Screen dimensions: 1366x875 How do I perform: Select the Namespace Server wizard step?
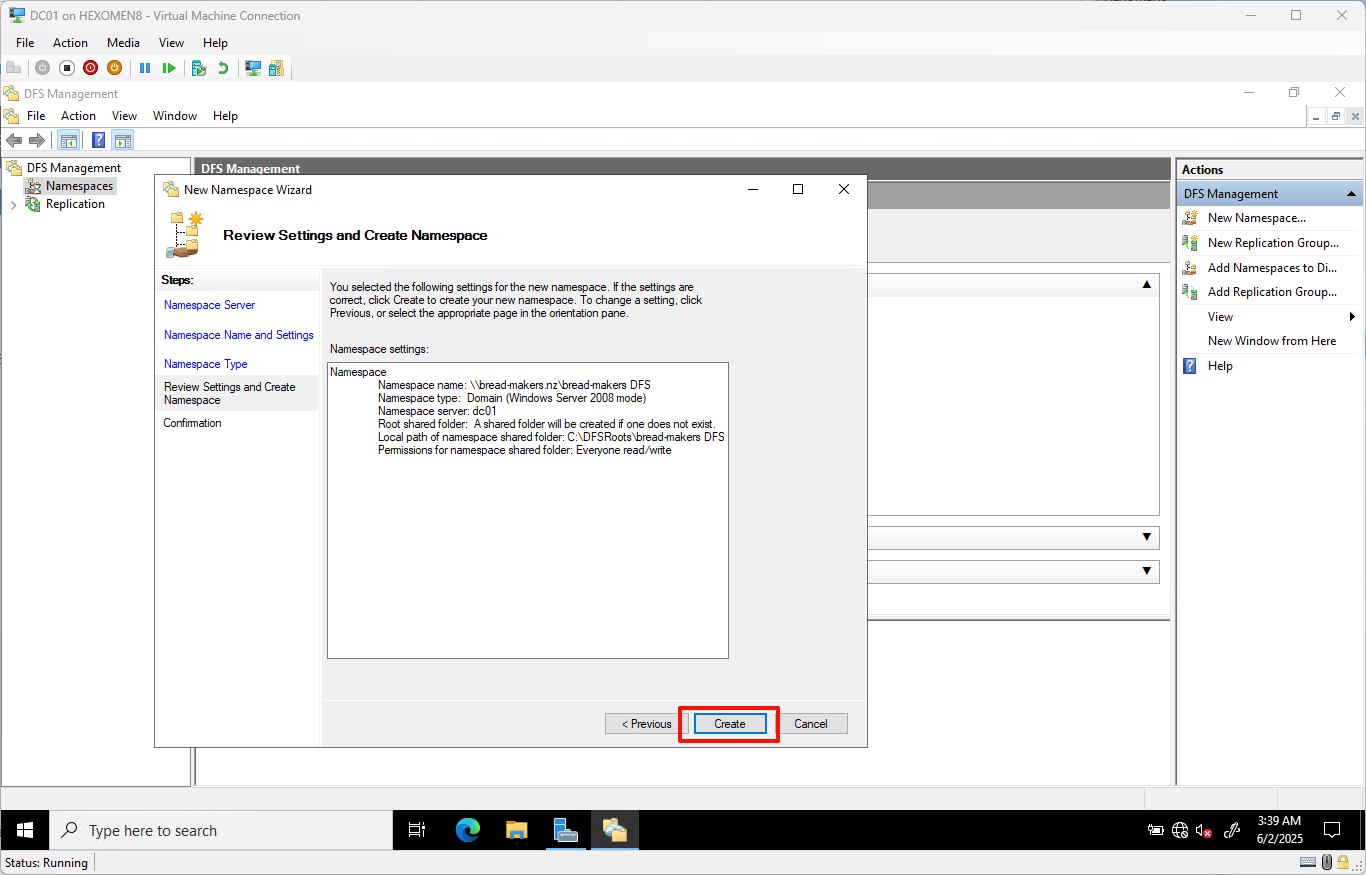click(209, 304)
